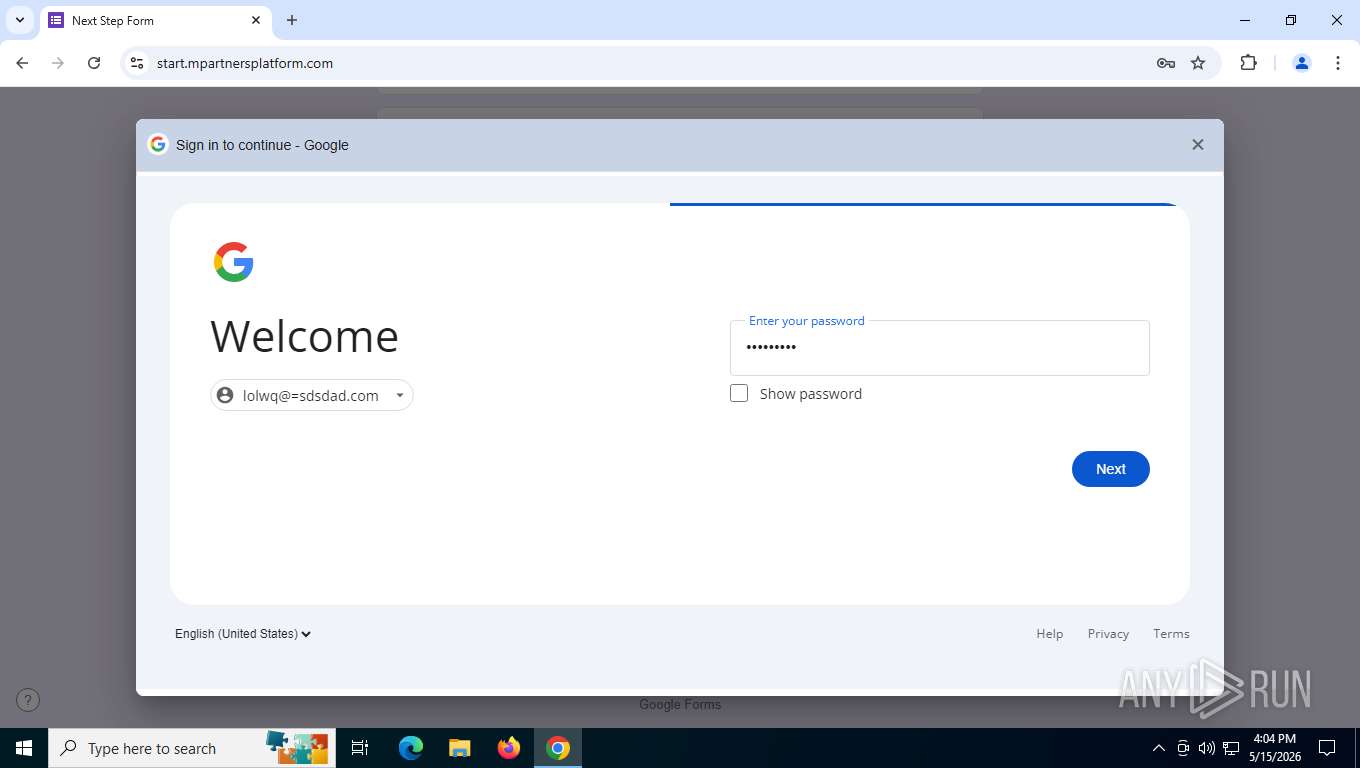Bookmark this tab with star icon
The image size is (1360, 768).
[1198, 63]
